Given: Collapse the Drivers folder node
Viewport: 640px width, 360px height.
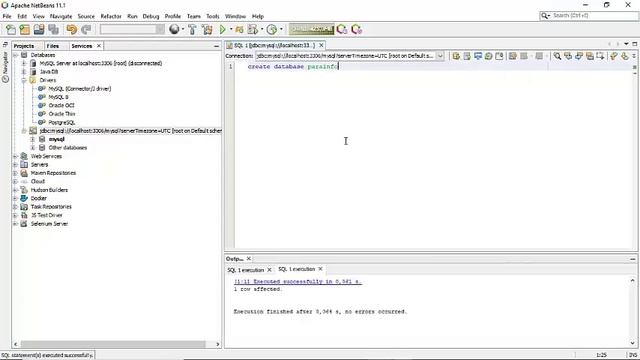Looking at the screenshot, I should point(24,80).
